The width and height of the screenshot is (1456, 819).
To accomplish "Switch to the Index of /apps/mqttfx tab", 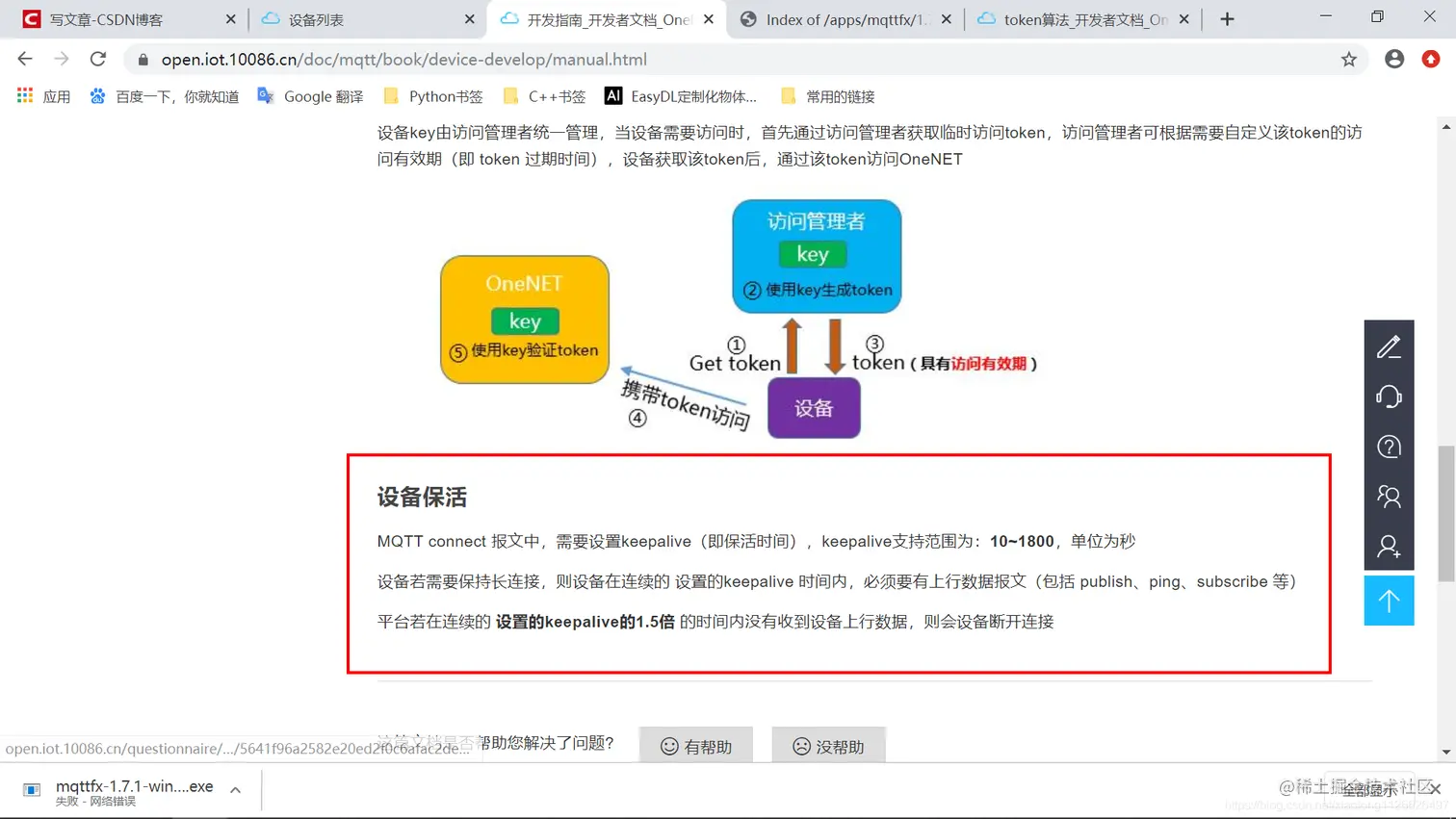I will click(x=845, y=19).
